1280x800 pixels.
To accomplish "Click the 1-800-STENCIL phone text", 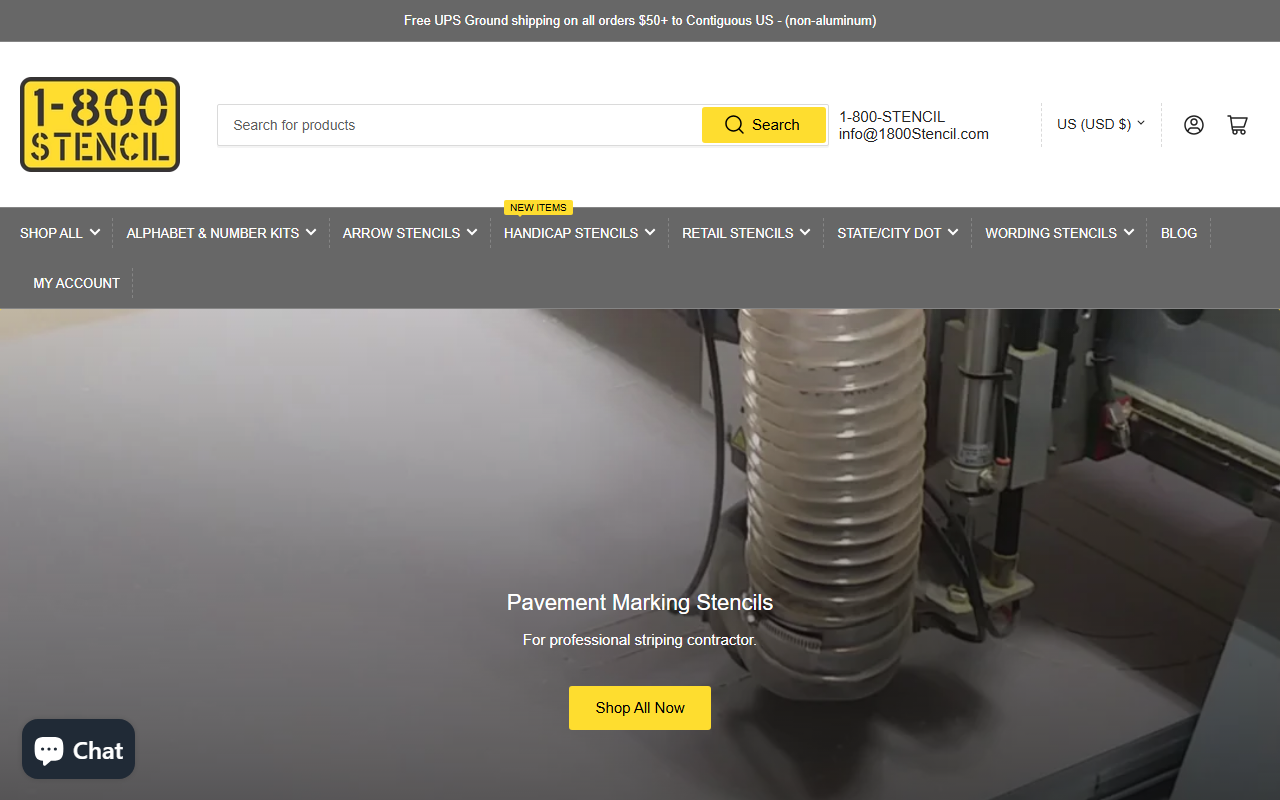I will click(892, 117).
